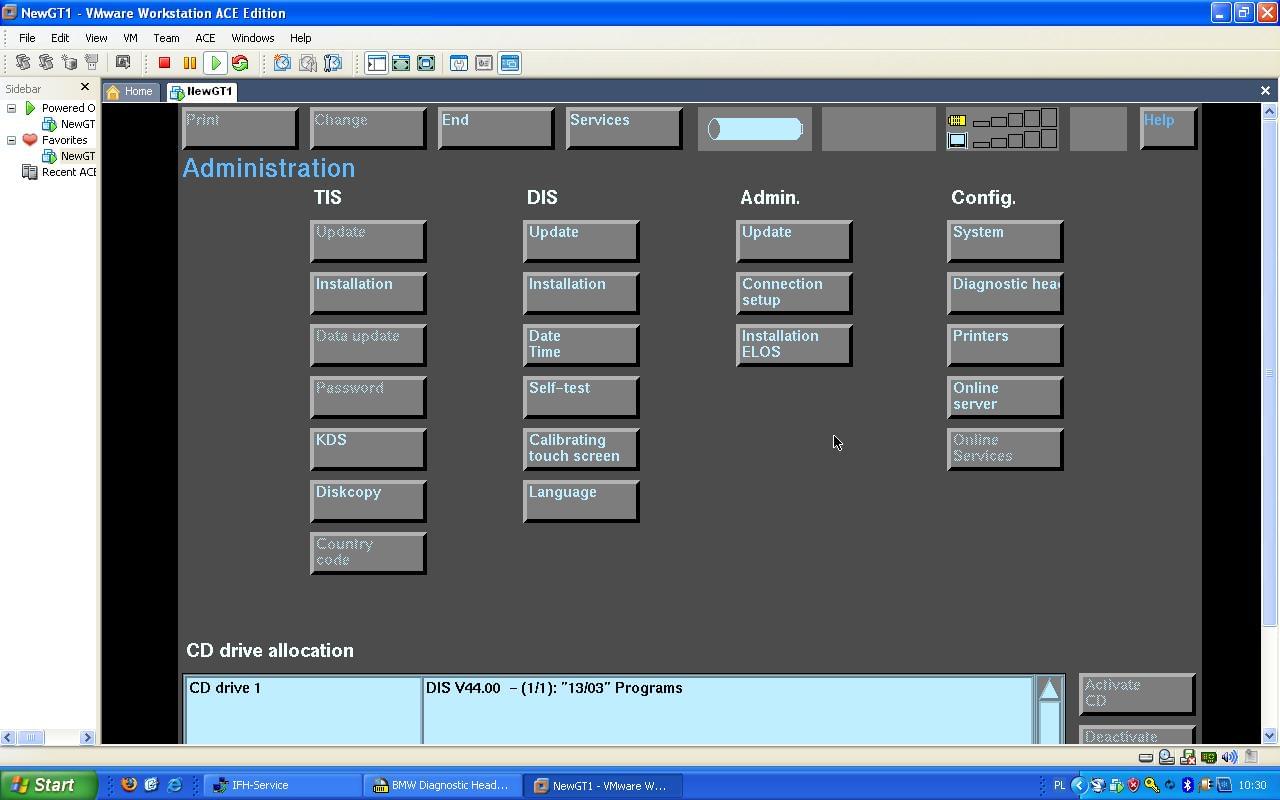Collapse the Powered On tree node
This screenshot has width=1280, height=800.
coord(12,108)
